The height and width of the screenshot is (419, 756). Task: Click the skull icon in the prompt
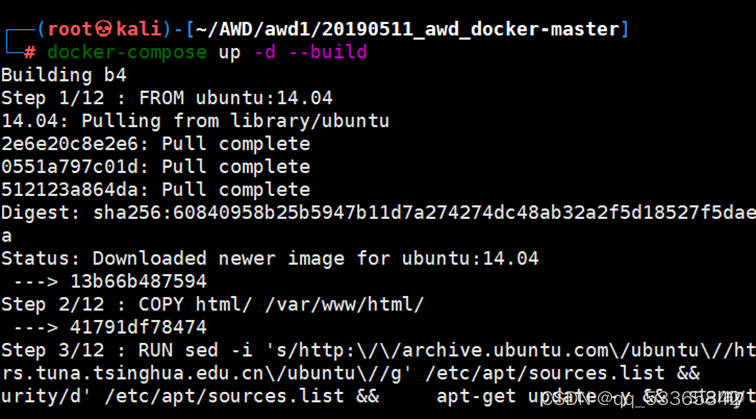click(104, 29)
